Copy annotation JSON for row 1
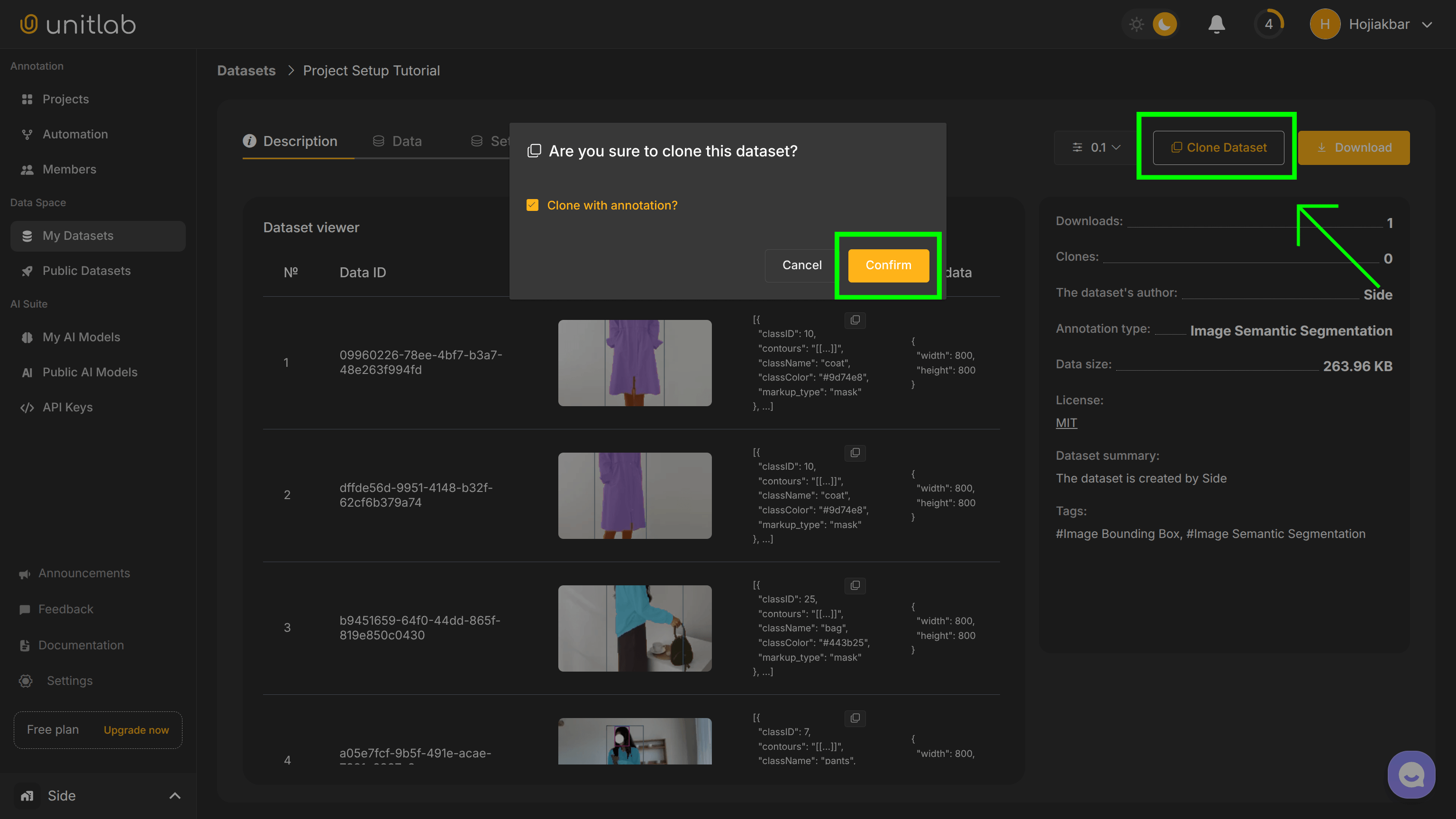1456x819 pixels. click(855, 320)
